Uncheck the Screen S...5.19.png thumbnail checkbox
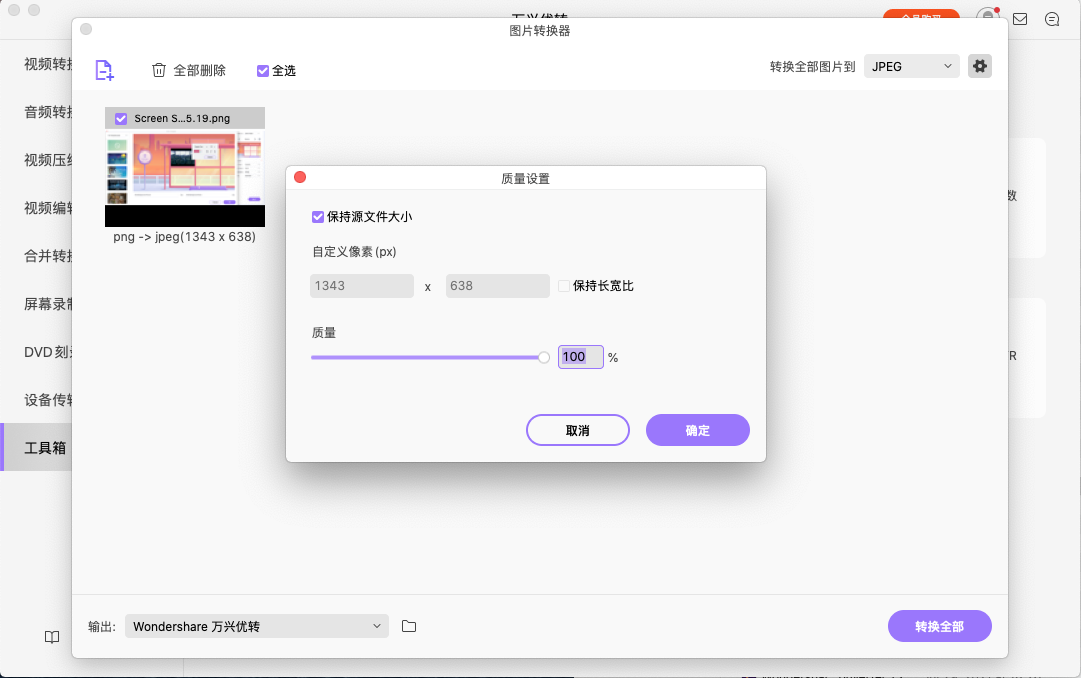 (x=121, y=117)
